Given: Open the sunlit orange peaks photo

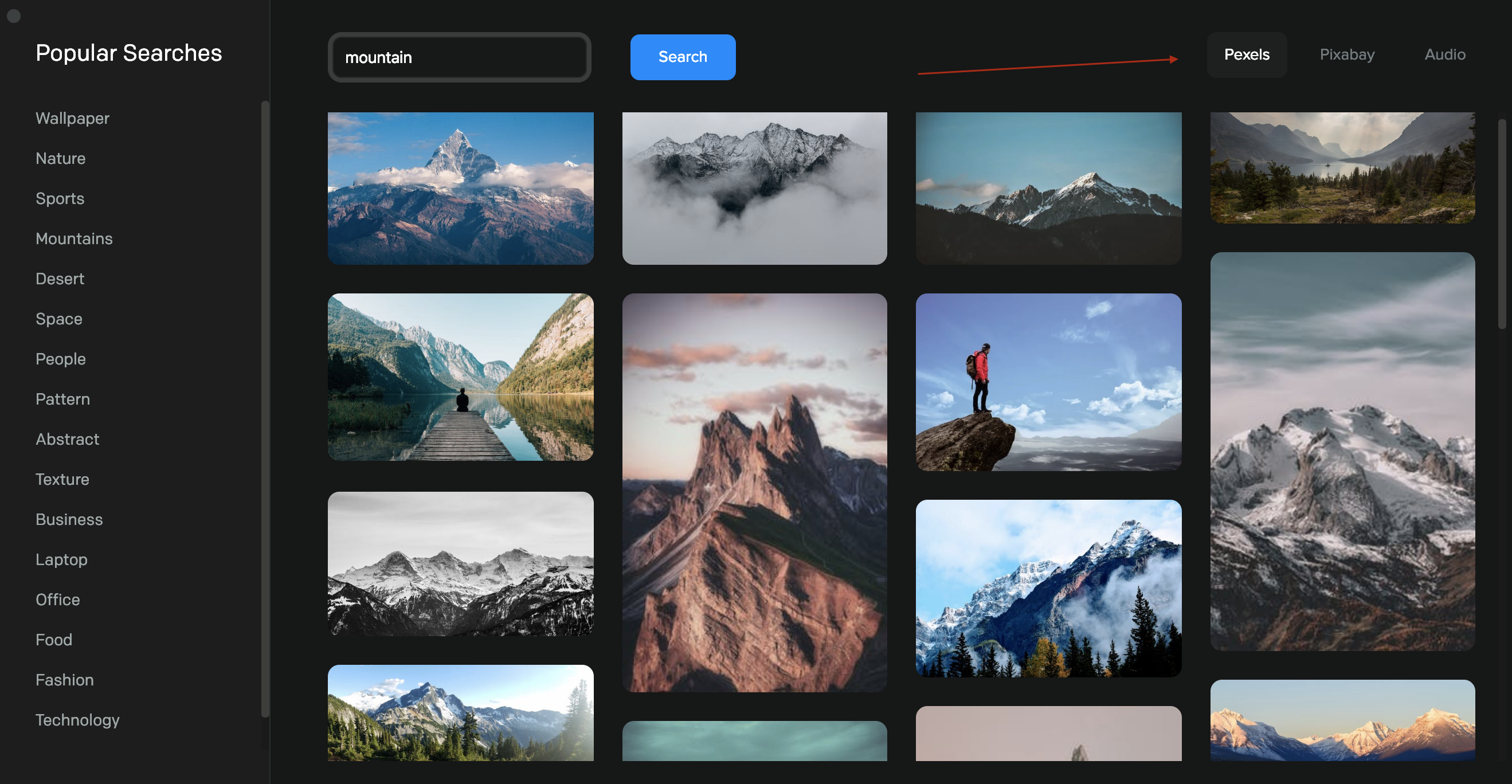Looking at the screenshot, I should [x=1342, y=720].
